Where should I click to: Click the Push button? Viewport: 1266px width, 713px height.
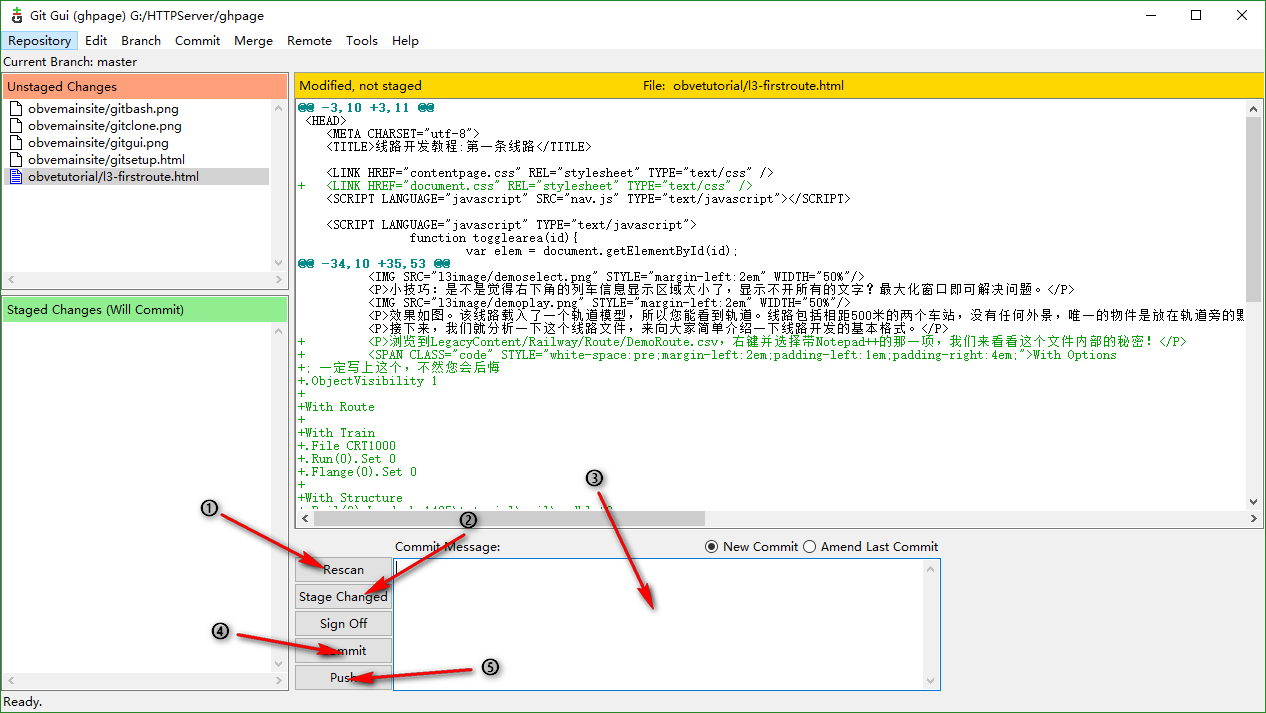point(343,678)
